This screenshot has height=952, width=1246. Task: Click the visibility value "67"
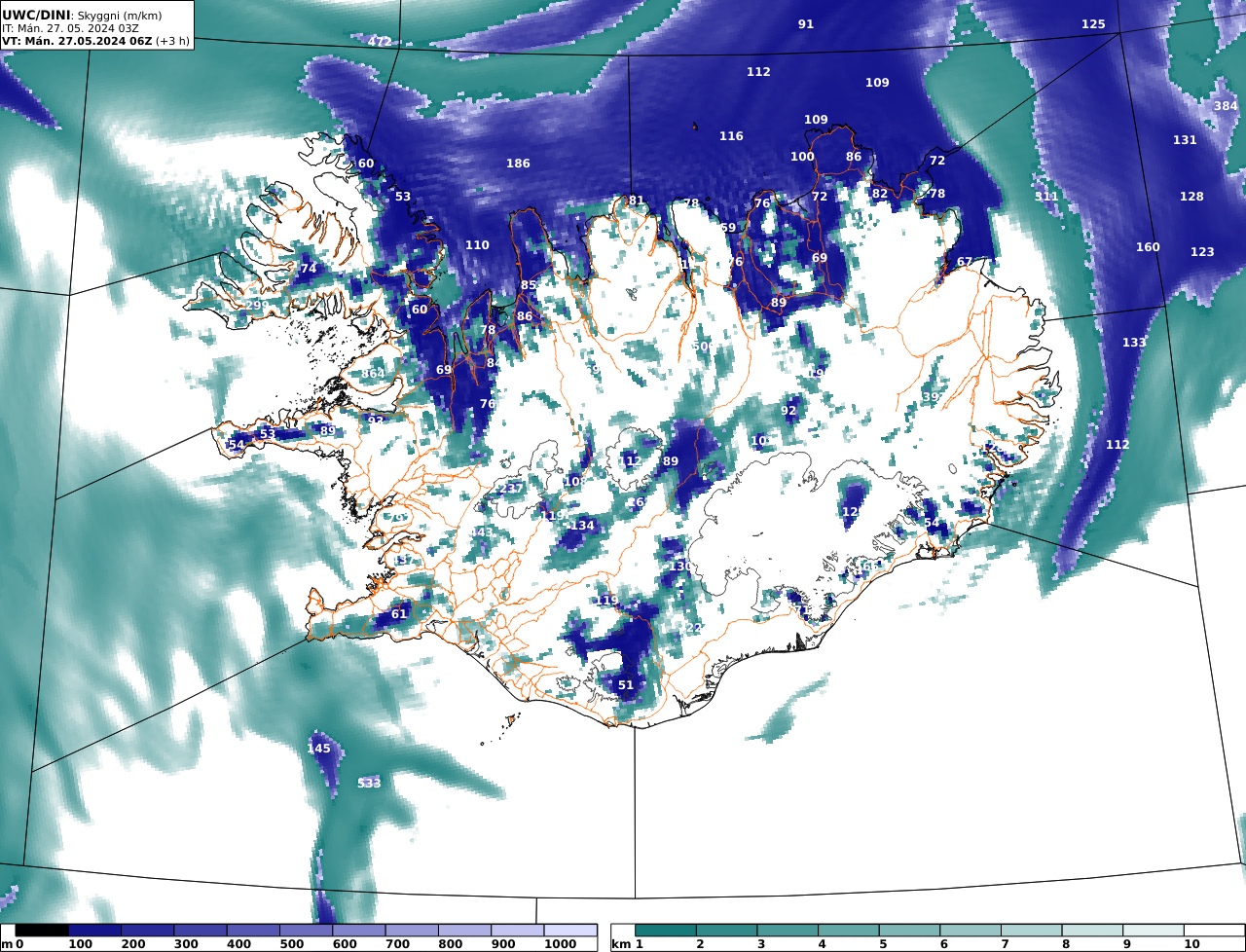click(x=965, y=262)
